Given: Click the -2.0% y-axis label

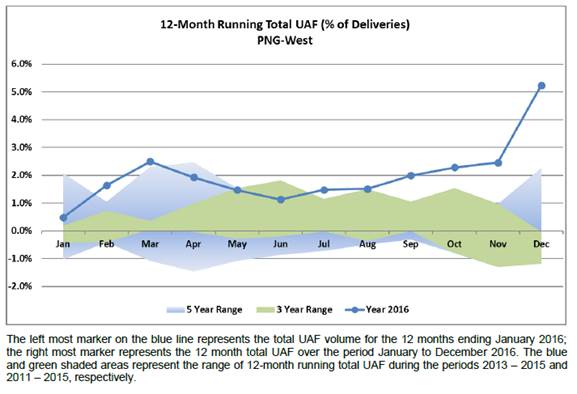Looking at the screenshot, I should click(20, 286).
